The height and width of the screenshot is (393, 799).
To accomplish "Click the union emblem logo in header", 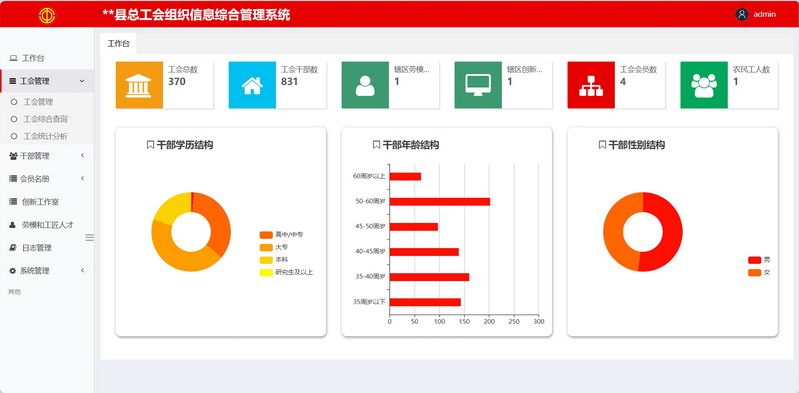I will coord(47,15).
